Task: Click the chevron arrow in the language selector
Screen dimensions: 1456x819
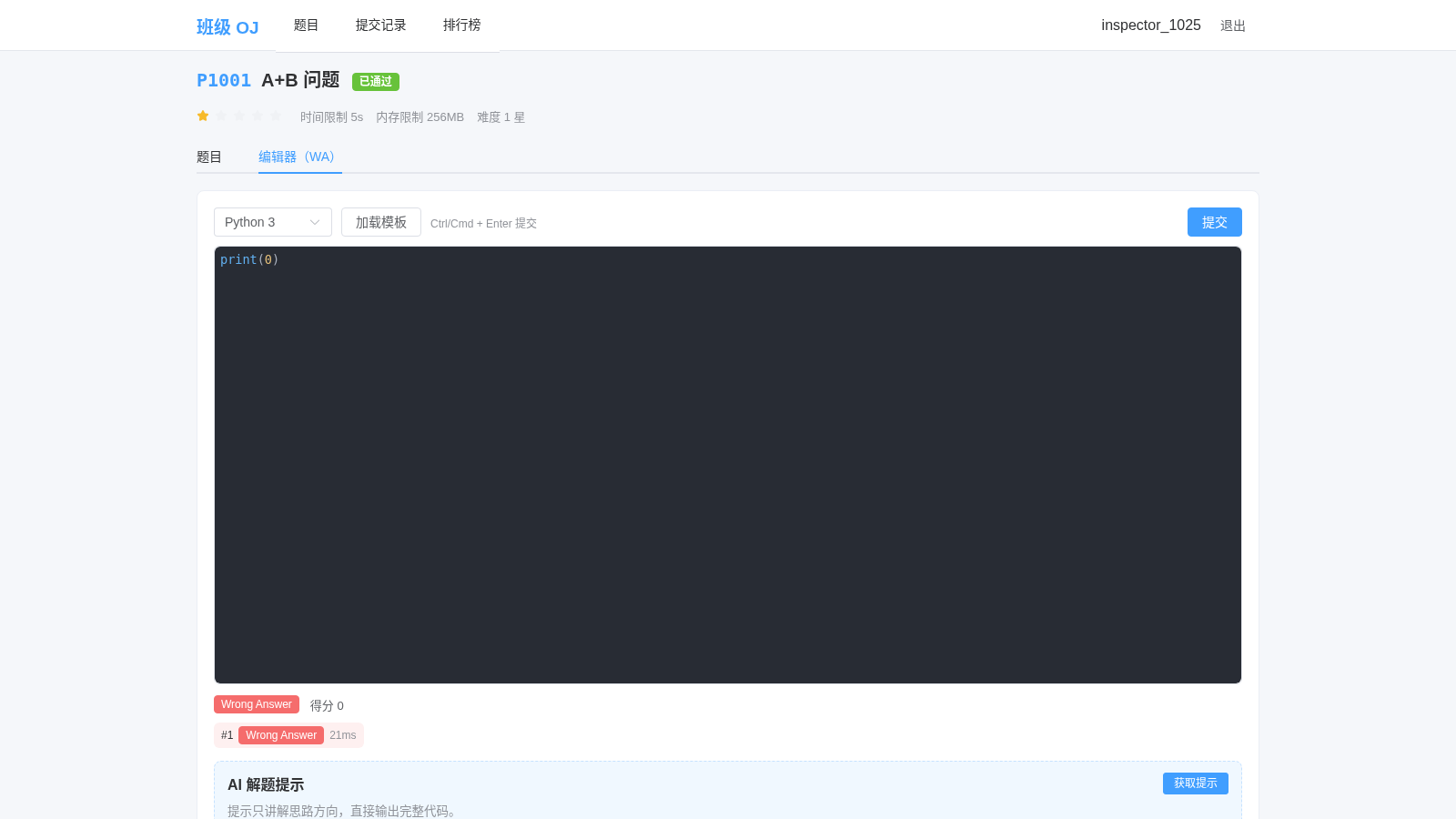Action: 315,222
